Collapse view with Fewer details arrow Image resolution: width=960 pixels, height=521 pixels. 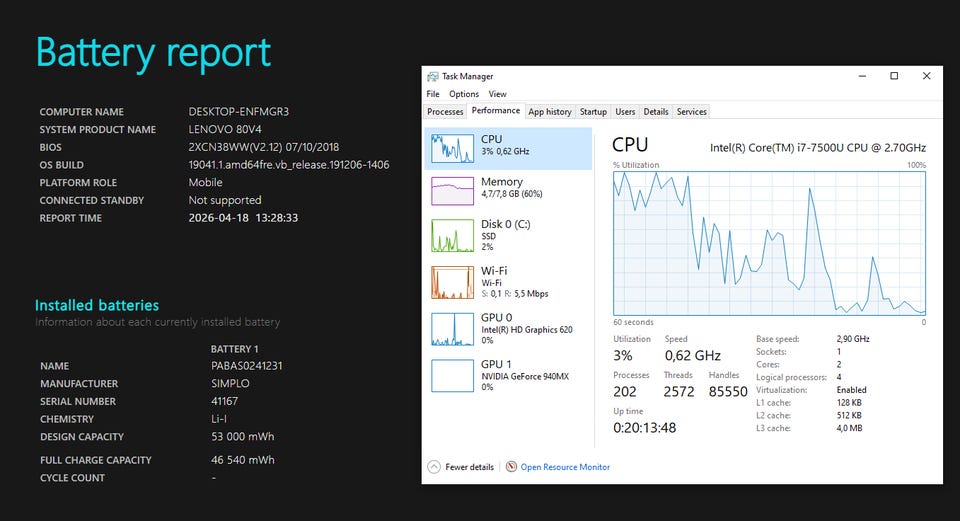pos(433,467)
